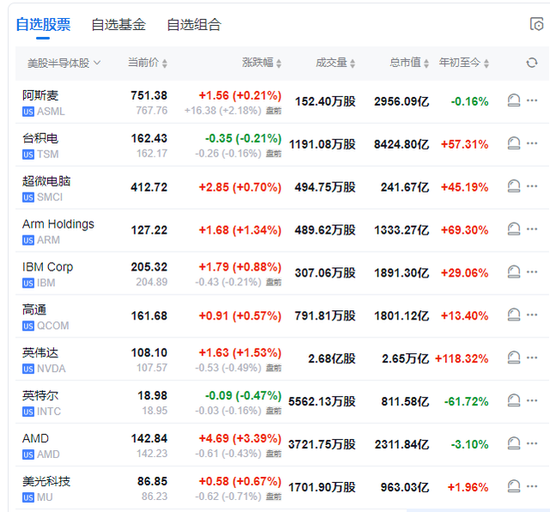Open more options for ARM row
Image resolution: width=550 pixels, height=512 pixels.
point(532,229)
